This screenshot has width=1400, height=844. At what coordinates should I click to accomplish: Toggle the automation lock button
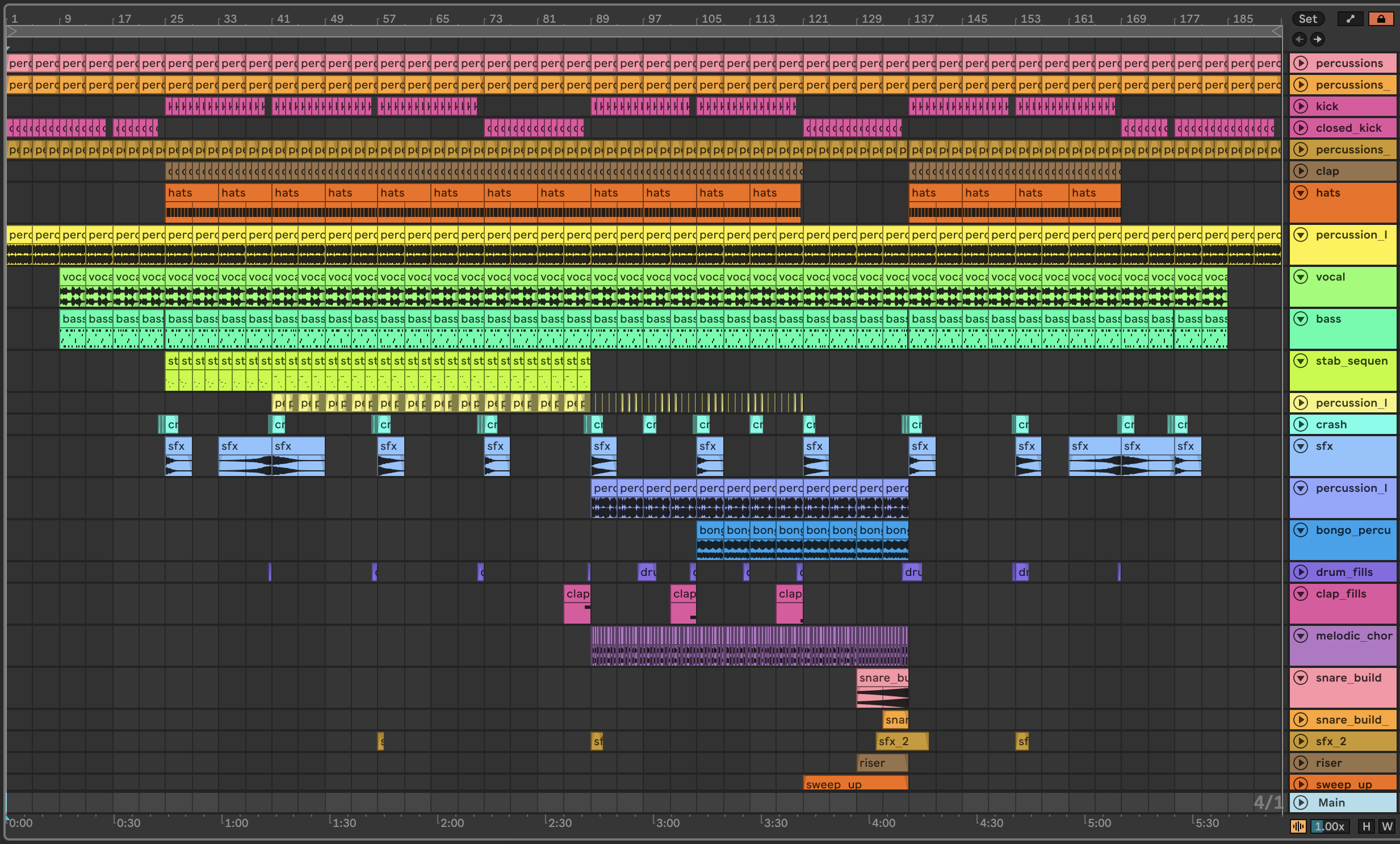coord(1381,19)
